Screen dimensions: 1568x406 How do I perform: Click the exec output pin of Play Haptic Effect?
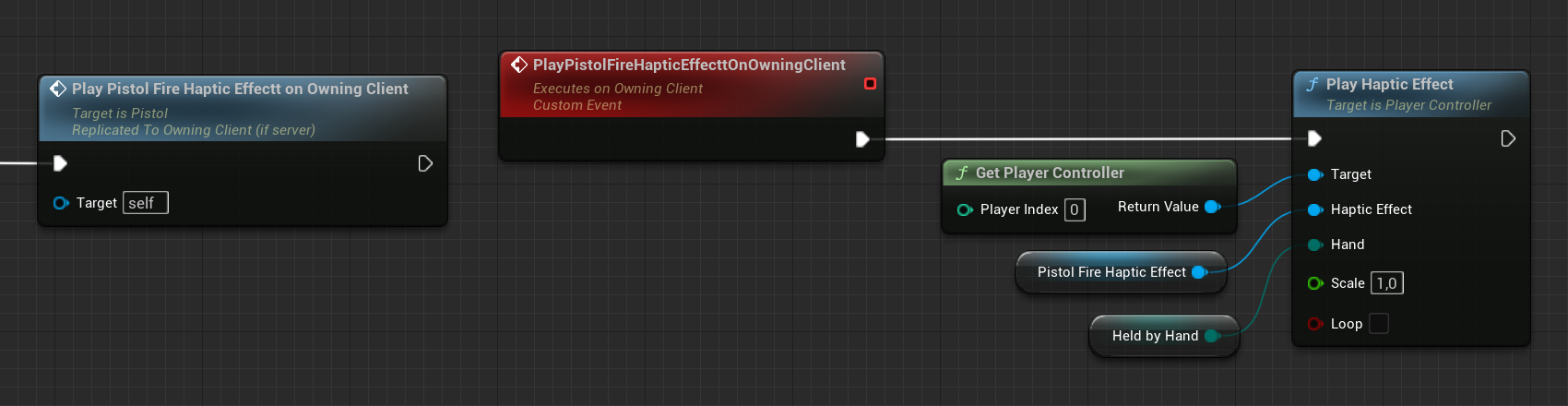1508,138
